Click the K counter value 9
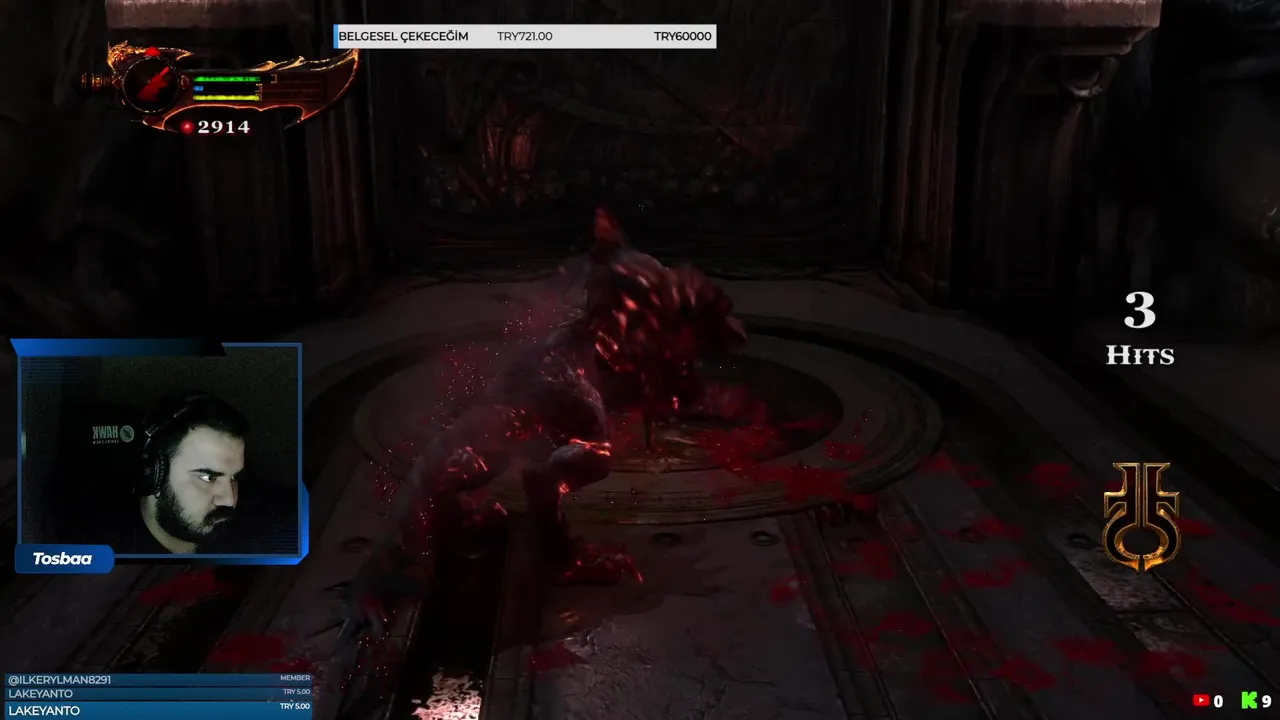The image size is (1280, 720). (x=1266, y=702)
